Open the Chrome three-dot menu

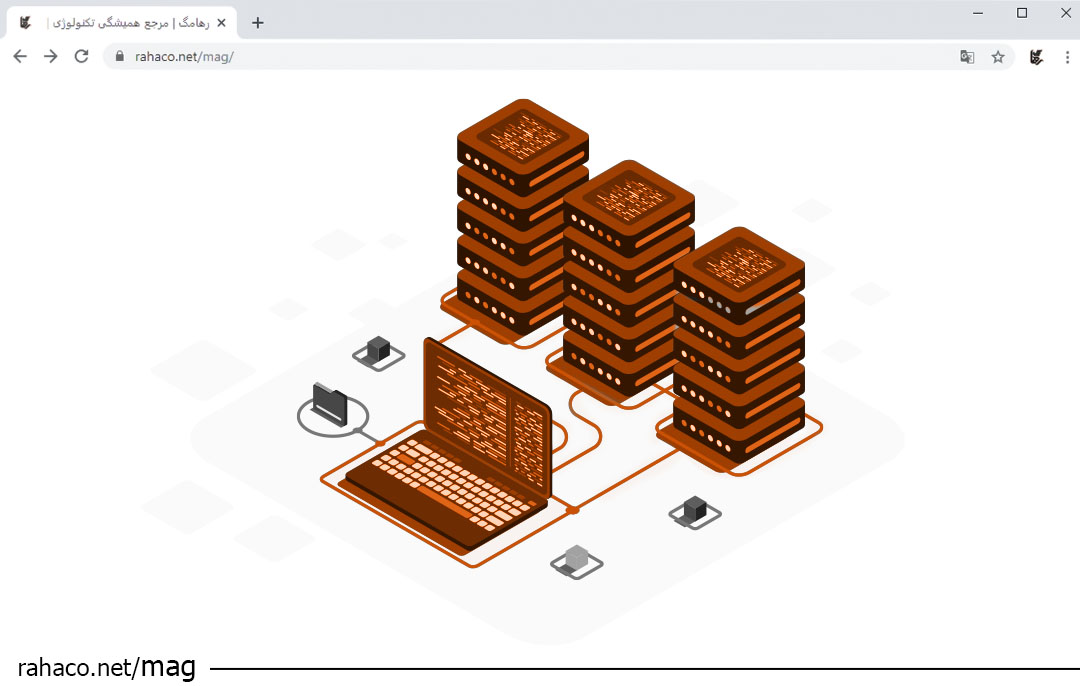(1066, 57)
